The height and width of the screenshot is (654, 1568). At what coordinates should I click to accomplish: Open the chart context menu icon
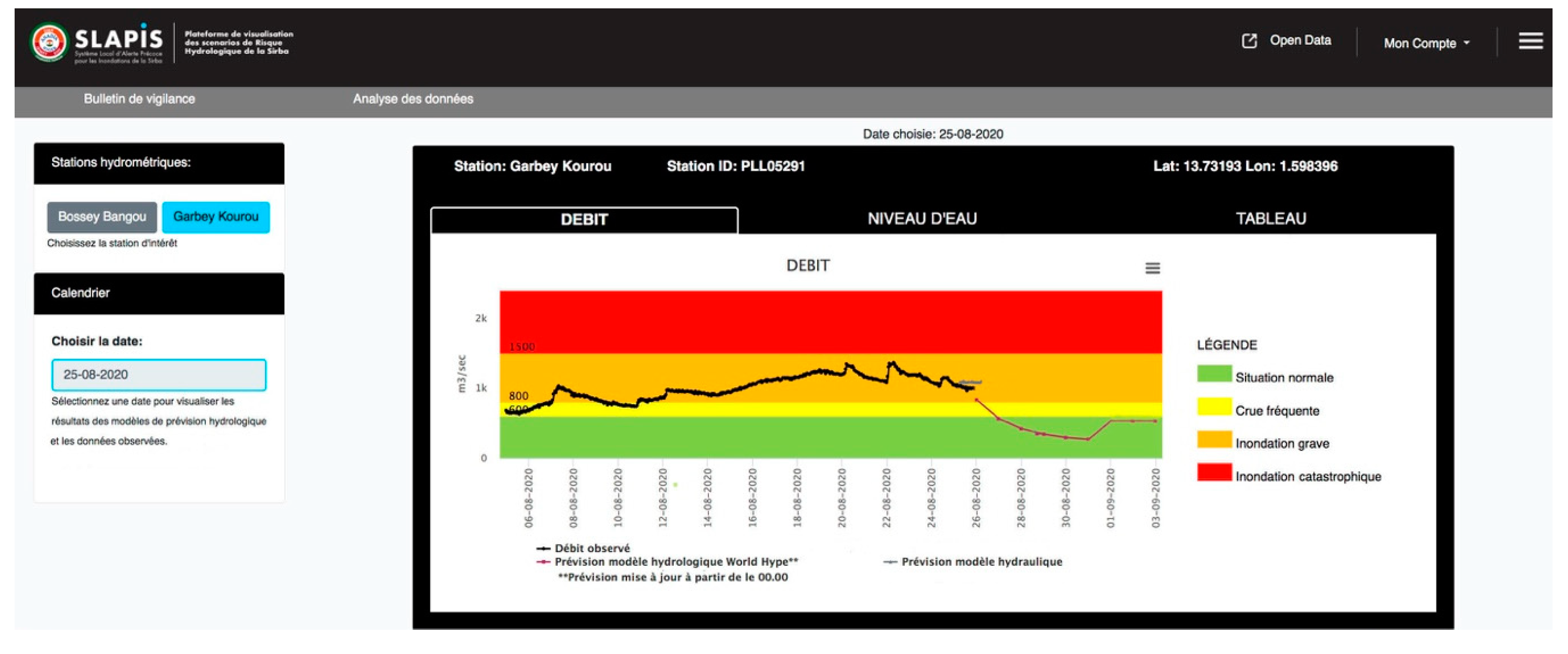click(1152, 268)
